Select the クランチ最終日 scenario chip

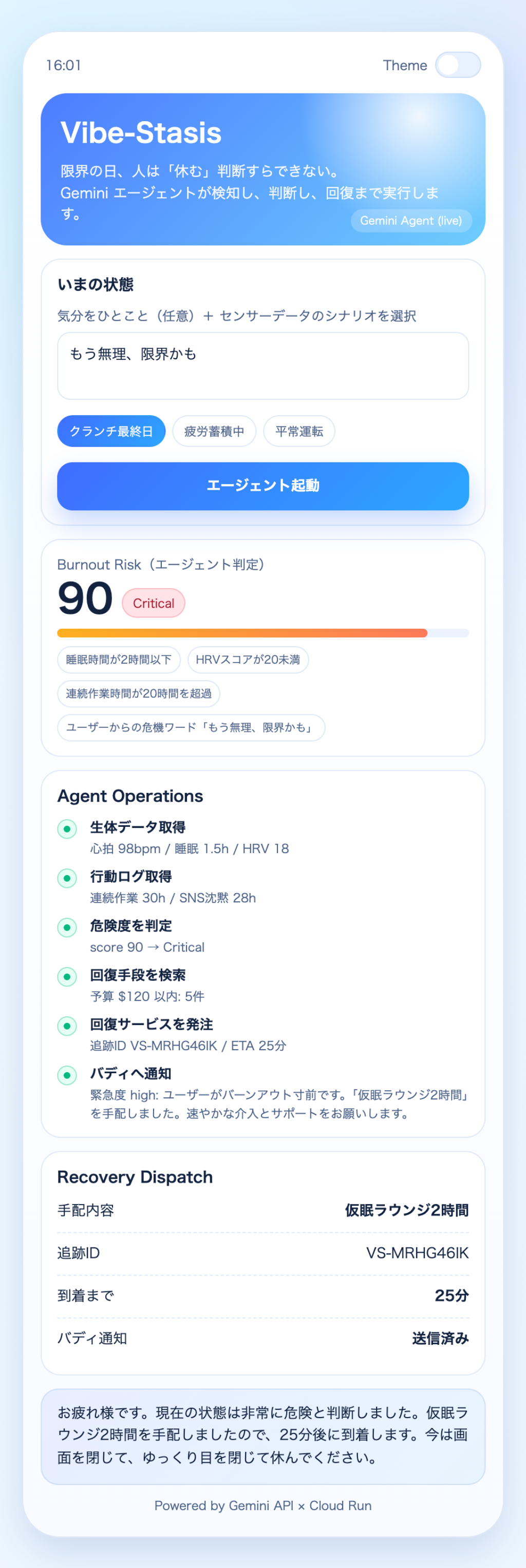point(111,431)
